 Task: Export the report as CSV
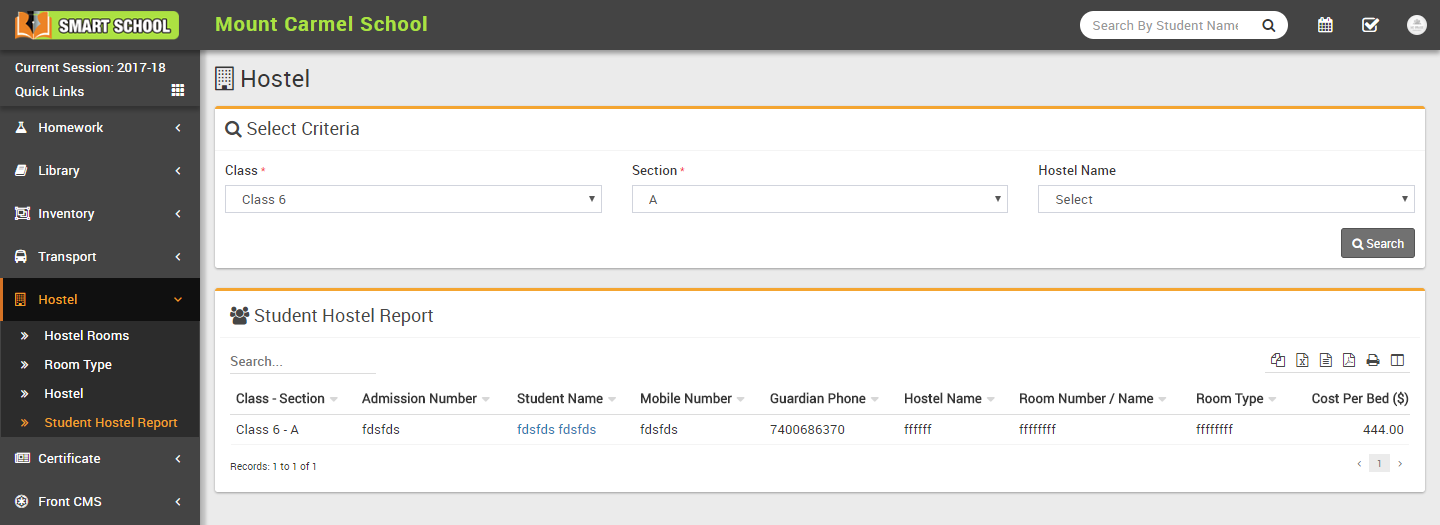point(1326,361)
